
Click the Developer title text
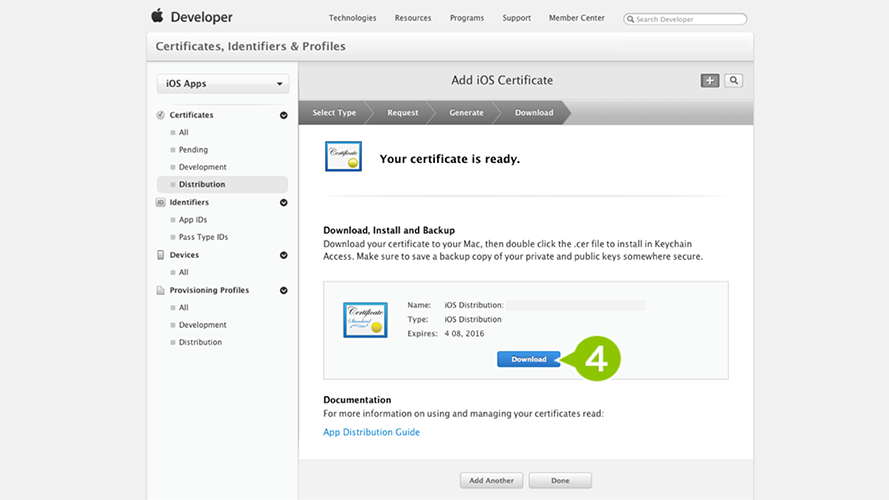click(201, 17)
